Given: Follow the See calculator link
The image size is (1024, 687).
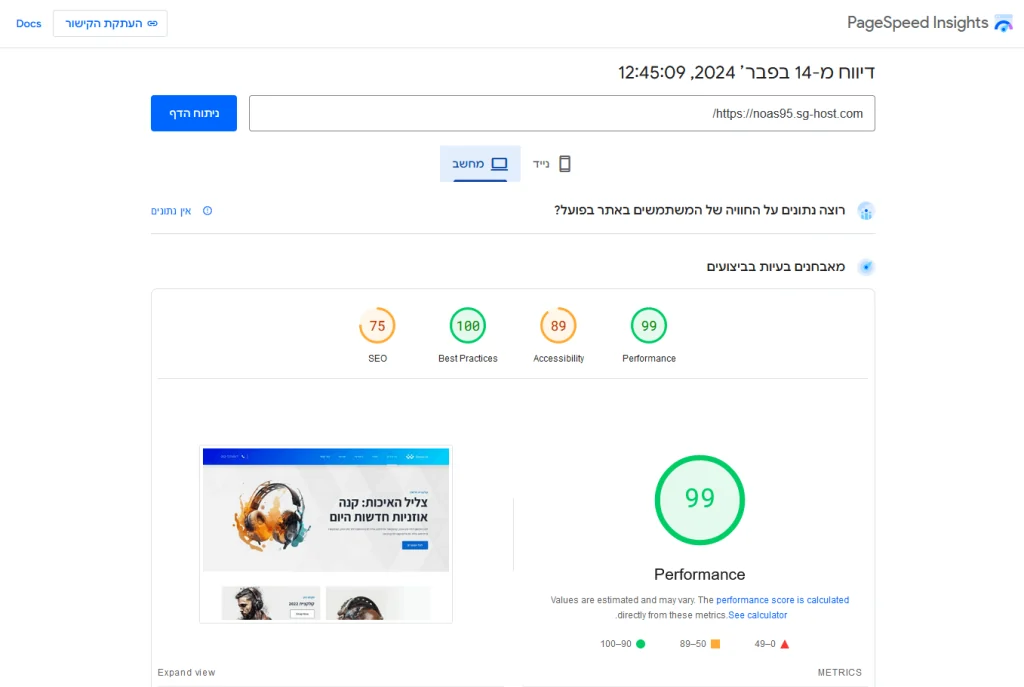Looking at the screenshot, I should click(x=758, y=615).
